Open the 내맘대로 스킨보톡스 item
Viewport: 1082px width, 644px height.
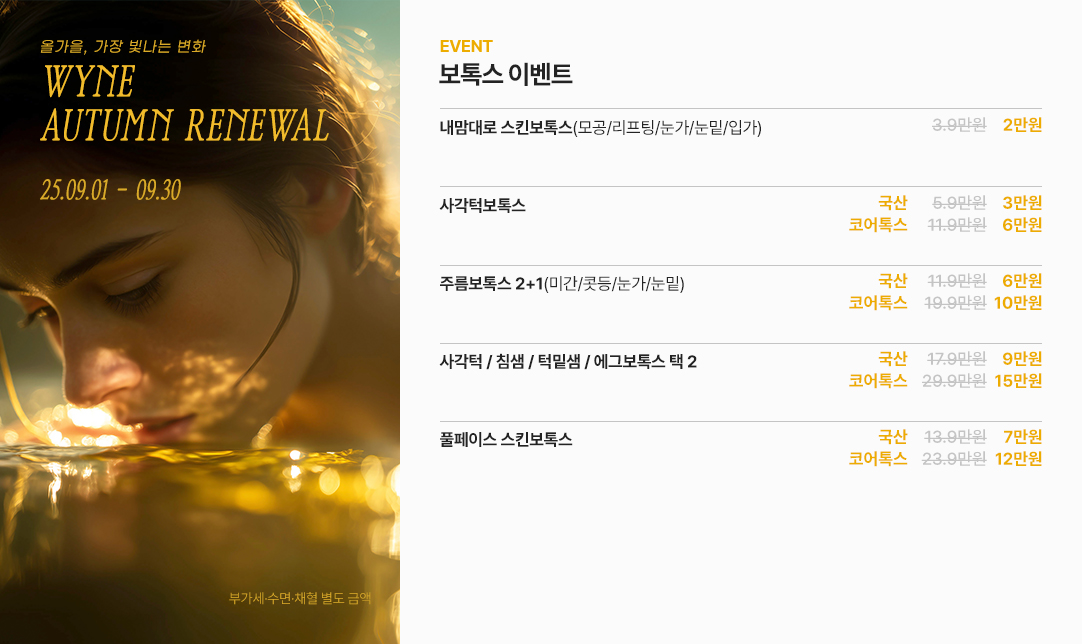600,128
